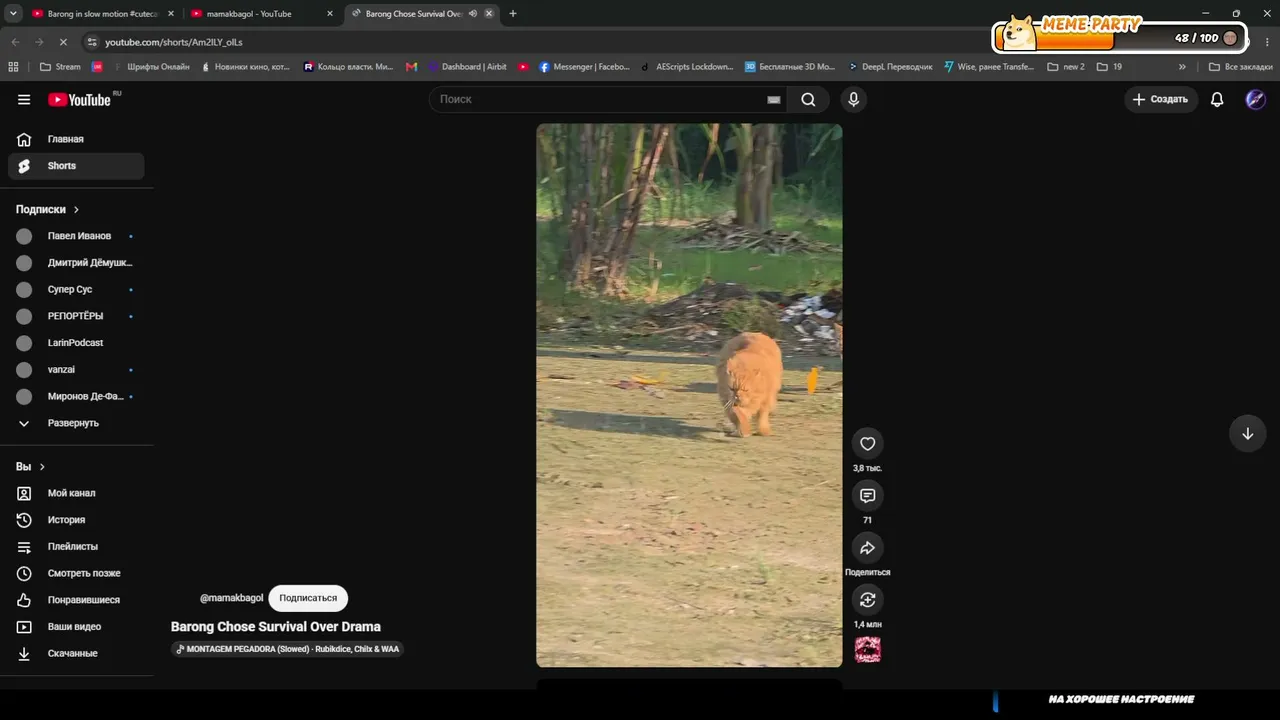1280x720 pixels.
Task: Click the Создать button
Action: click(1160, 99)
